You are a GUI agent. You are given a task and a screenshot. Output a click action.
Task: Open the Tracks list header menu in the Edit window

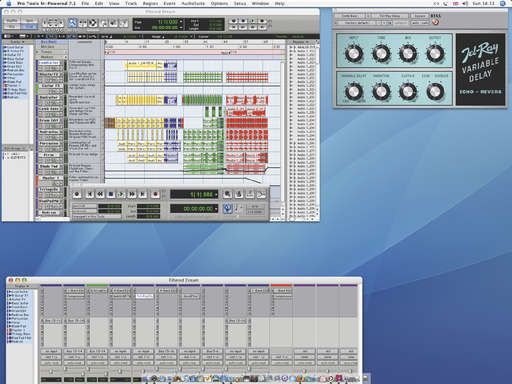point(18,42)
